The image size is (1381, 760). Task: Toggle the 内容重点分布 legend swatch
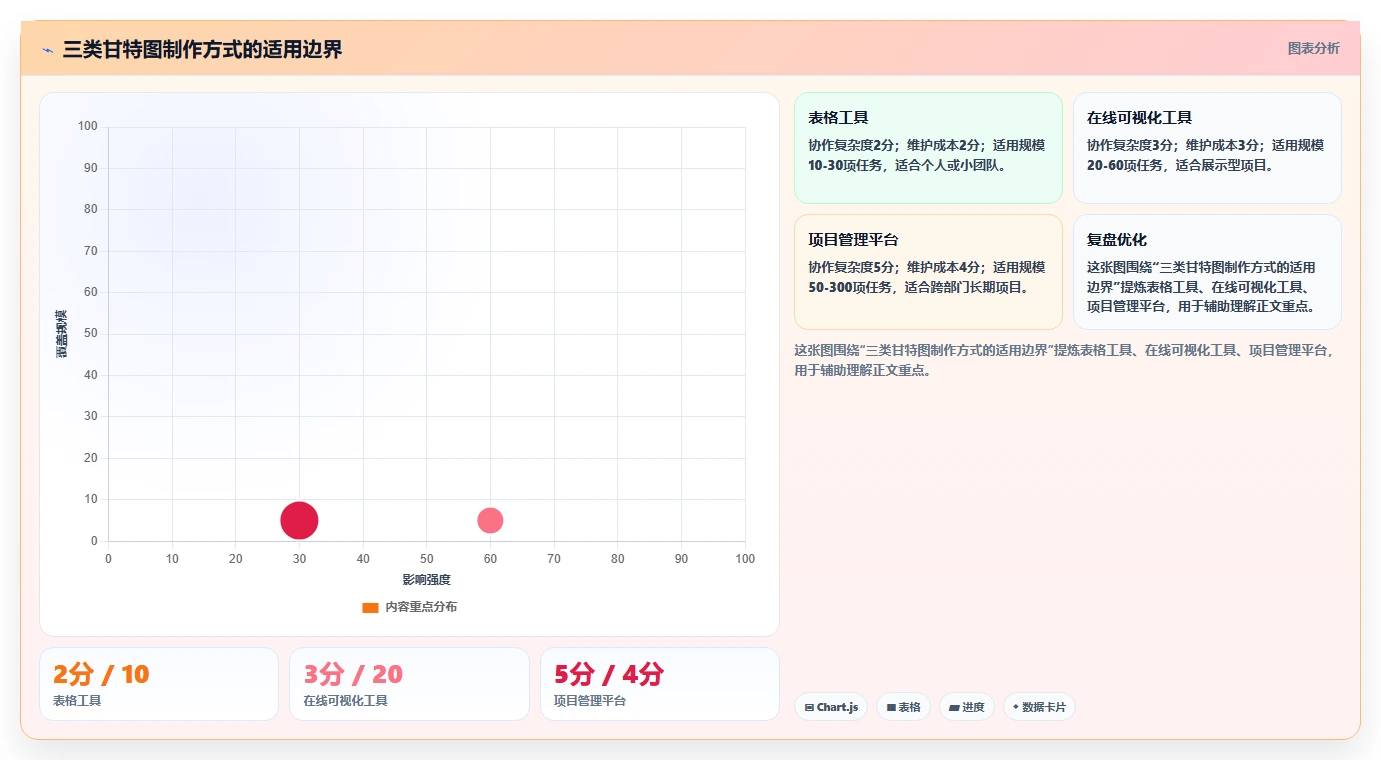click(x=370, y=607)
